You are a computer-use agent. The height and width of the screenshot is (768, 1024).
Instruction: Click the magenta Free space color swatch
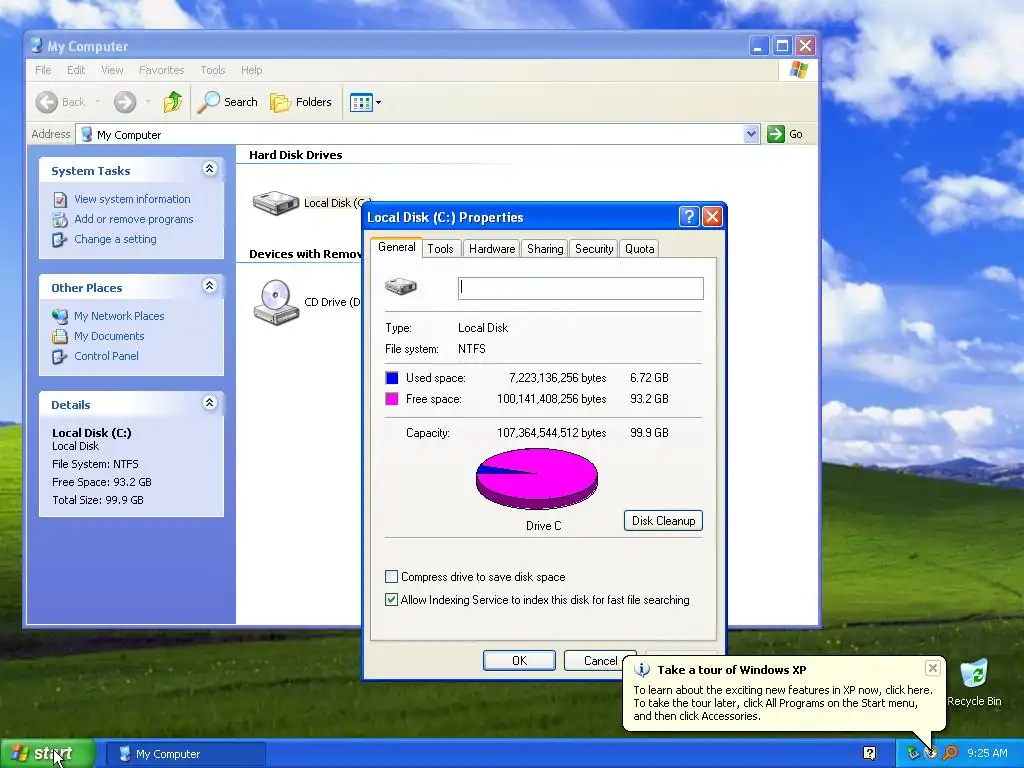[392, 399]
